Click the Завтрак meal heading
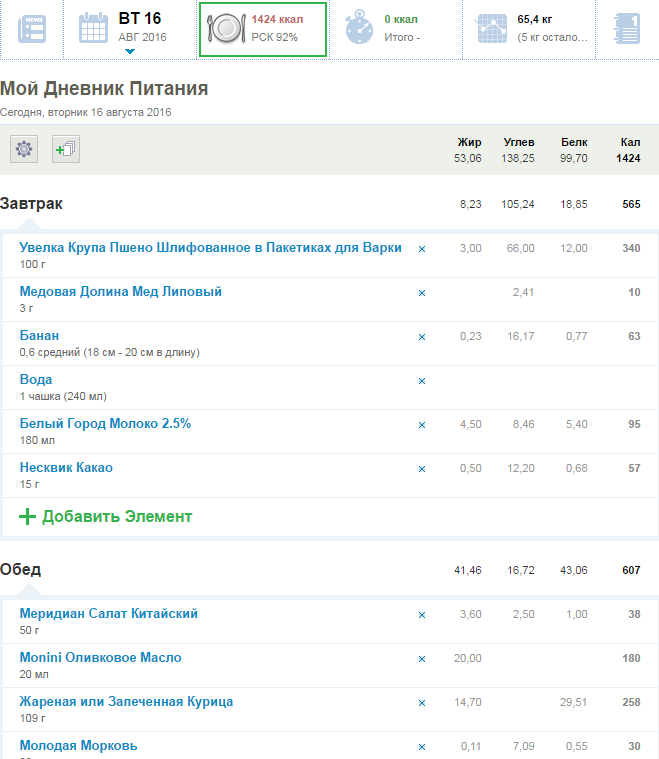This screenshot has width=659, height=759. point(31,204)
